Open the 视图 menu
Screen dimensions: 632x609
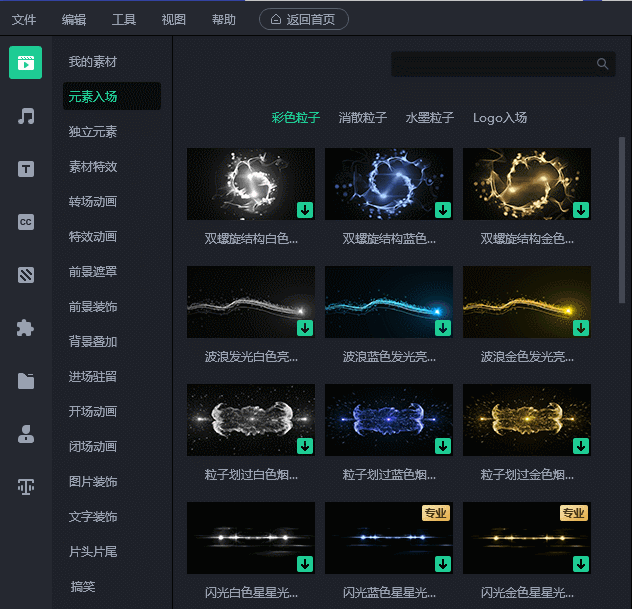(x=174, y=19)
